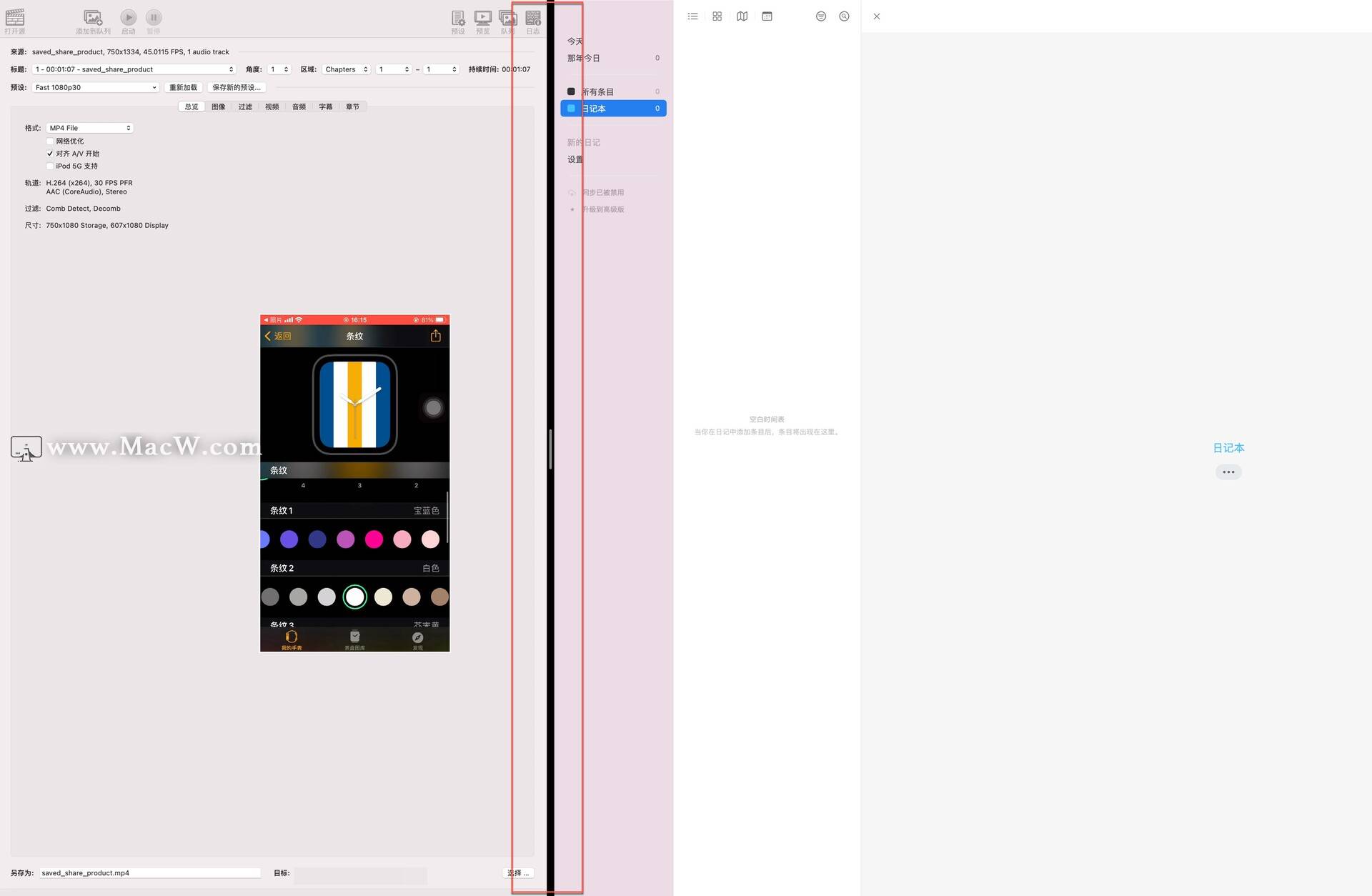
Task: Click the journal filter icon
Action: coord(820,16)
